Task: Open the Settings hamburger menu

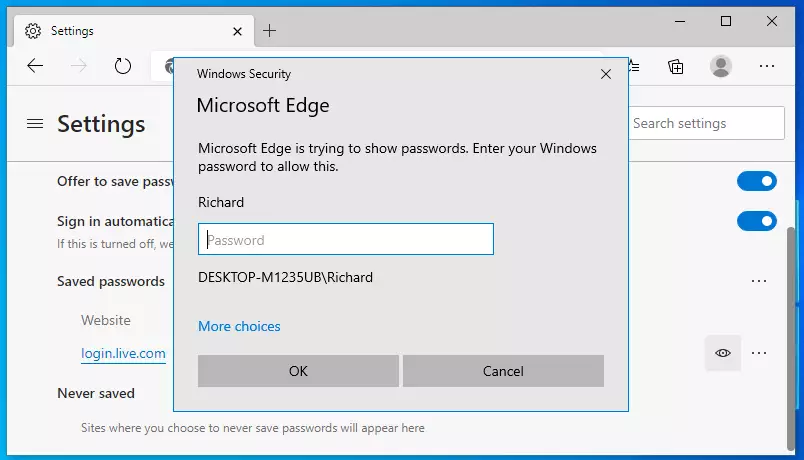Action: click(35, 124)
